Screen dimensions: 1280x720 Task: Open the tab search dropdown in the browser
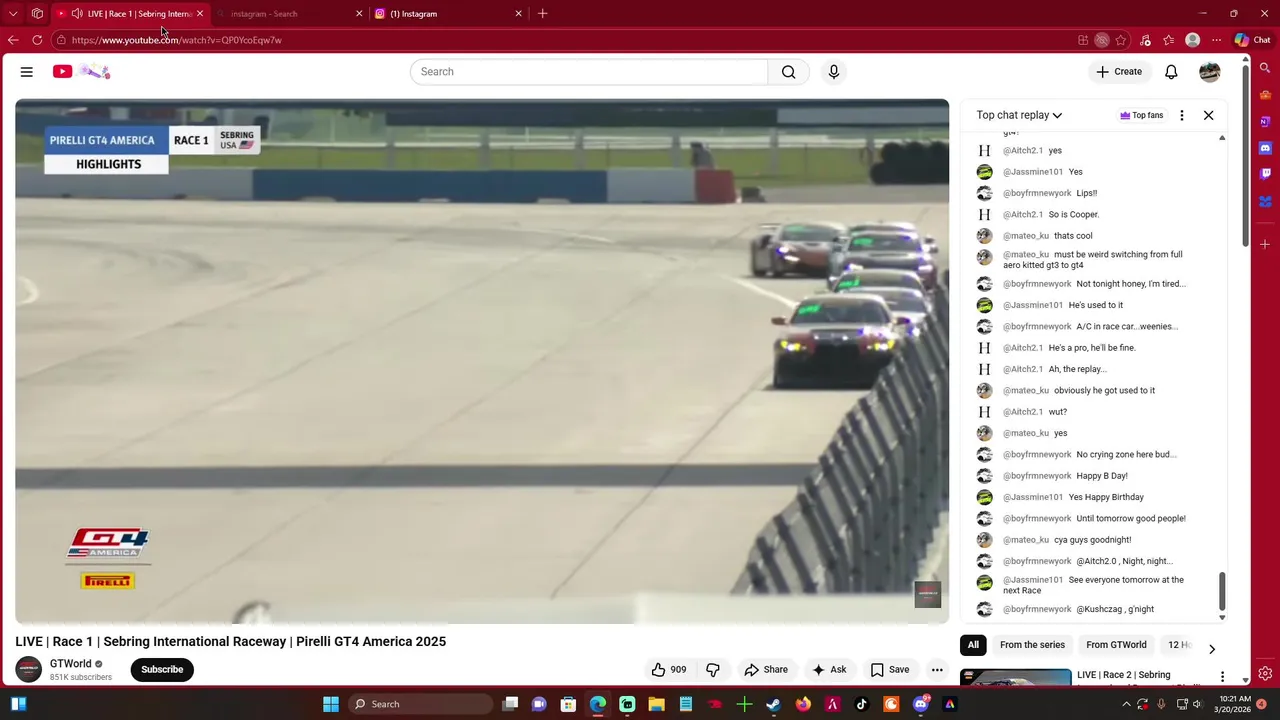click(13, 14)
